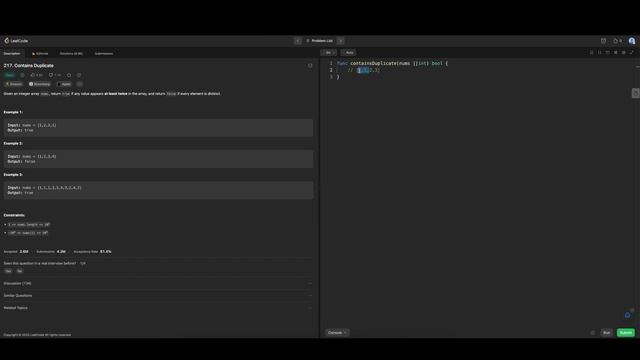The image size is (640, 360).
Task: Expand the Discussion section
Action: click(158, 283)
